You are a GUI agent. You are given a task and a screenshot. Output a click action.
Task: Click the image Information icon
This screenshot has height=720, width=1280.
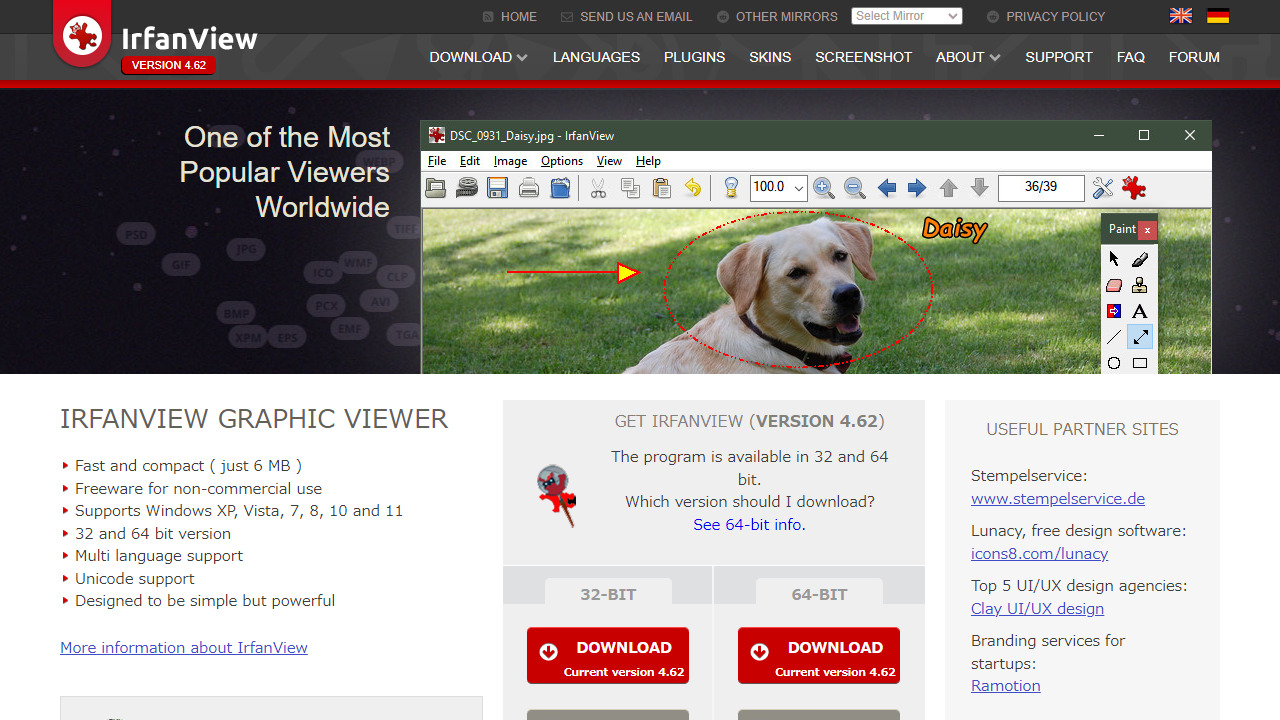pos(731,188)
